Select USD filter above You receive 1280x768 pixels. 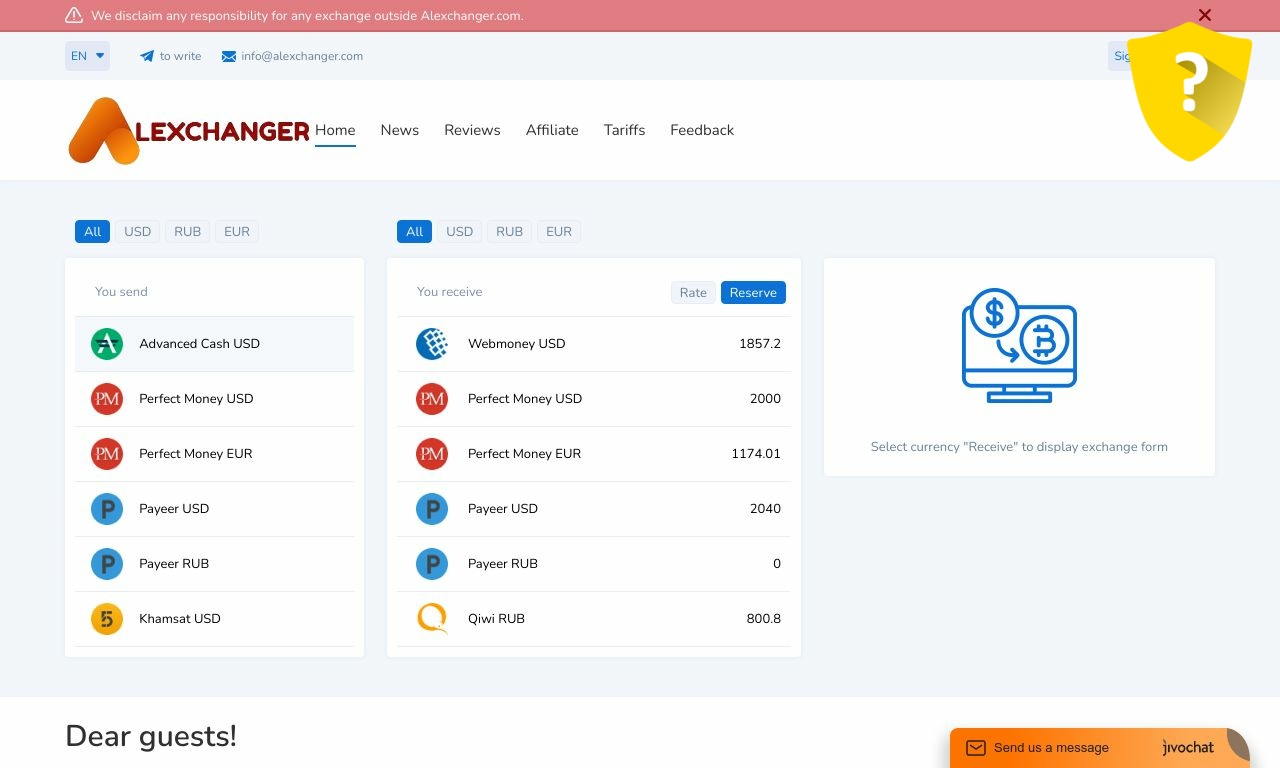pyautogui.click(x=460, y=232)
